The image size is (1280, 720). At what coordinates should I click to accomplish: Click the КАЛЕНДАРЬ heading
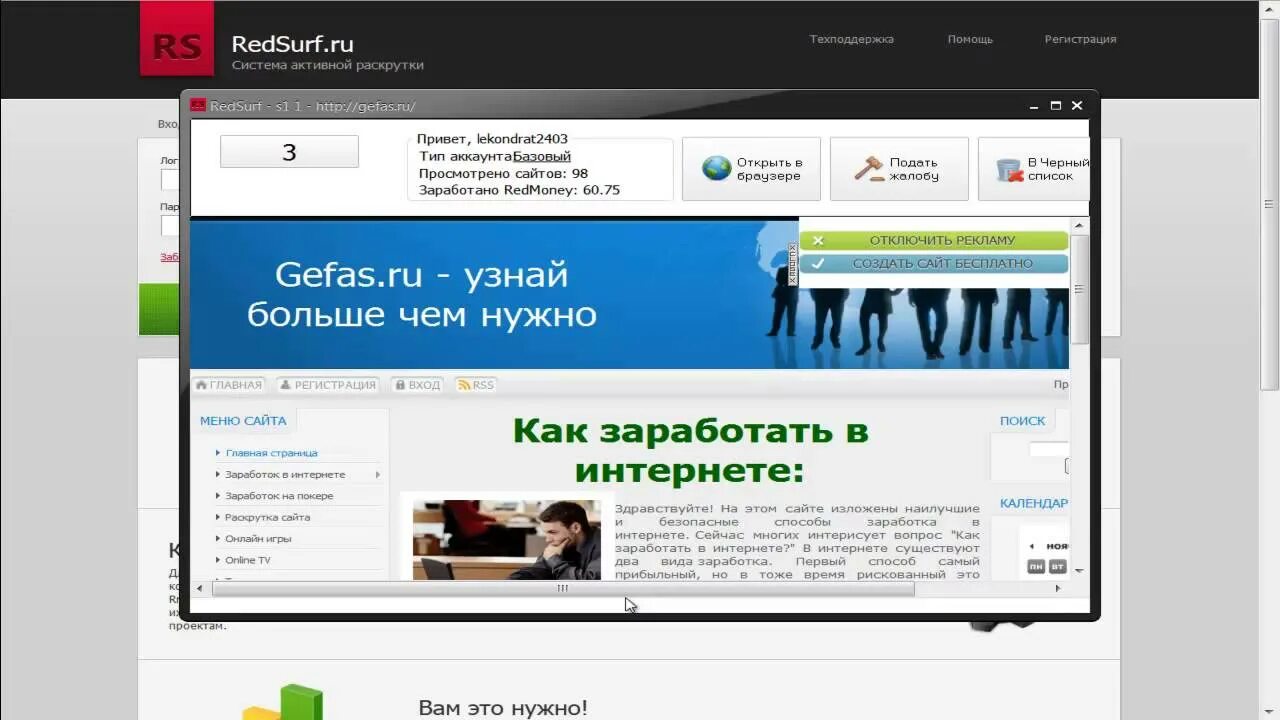pyautogui.click(x=1034, y=503)
